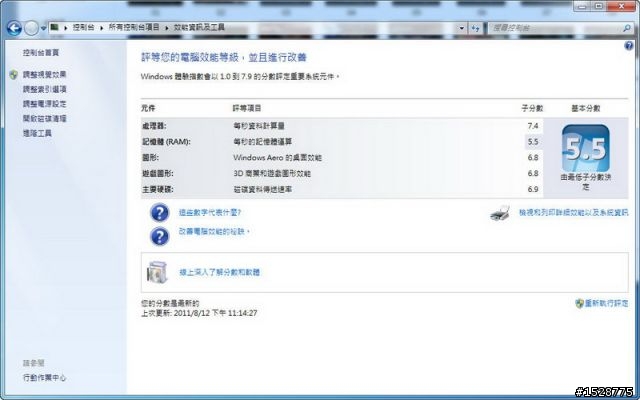The width and height of the screenshot is (640, 400).
Task: Open 控制台首頁 in the sidebar
Action: 41,53
